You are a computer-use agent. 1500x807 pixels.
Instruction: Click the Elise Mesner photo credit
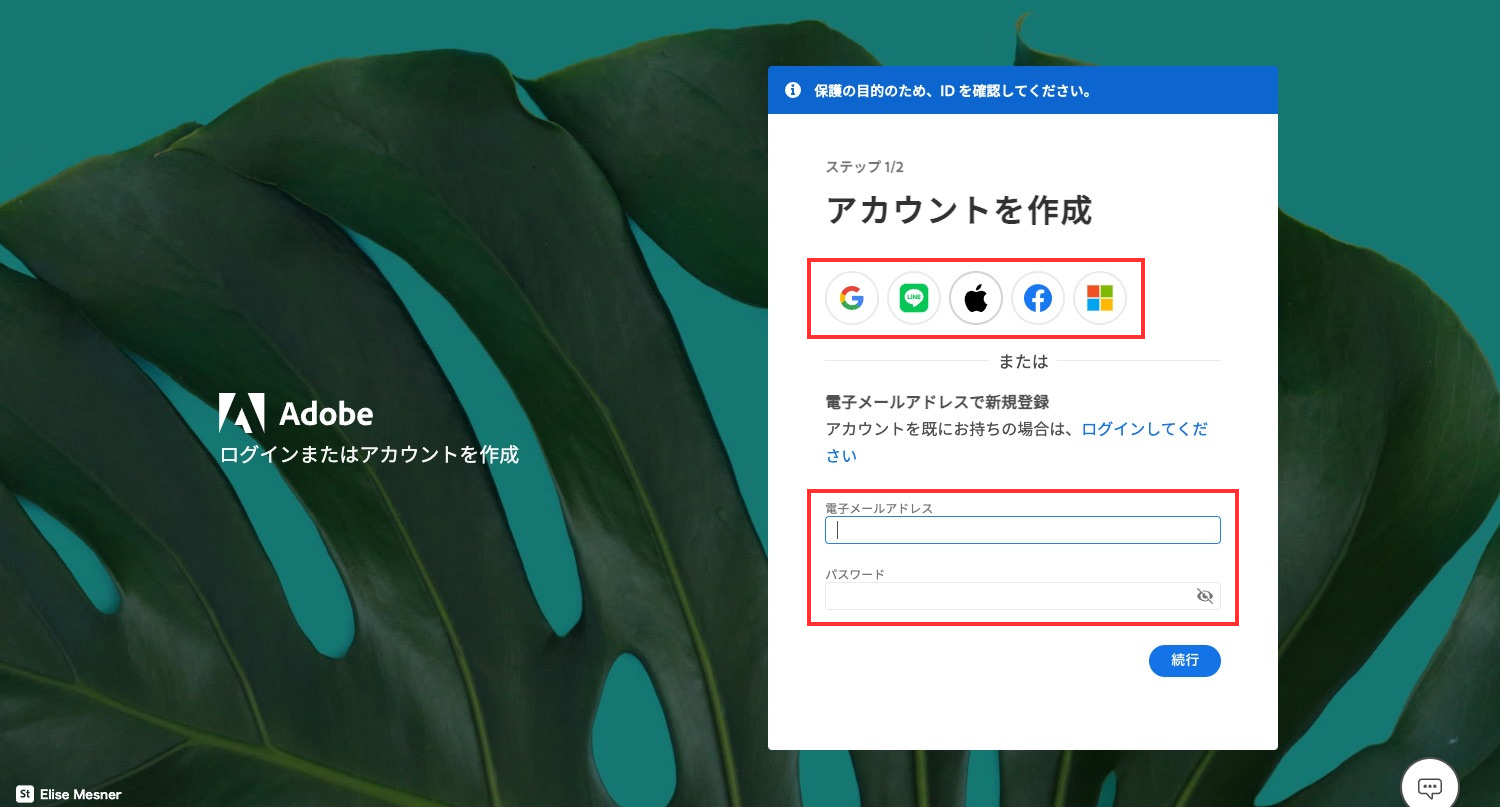pyautogui.click(x=81, y=795)
